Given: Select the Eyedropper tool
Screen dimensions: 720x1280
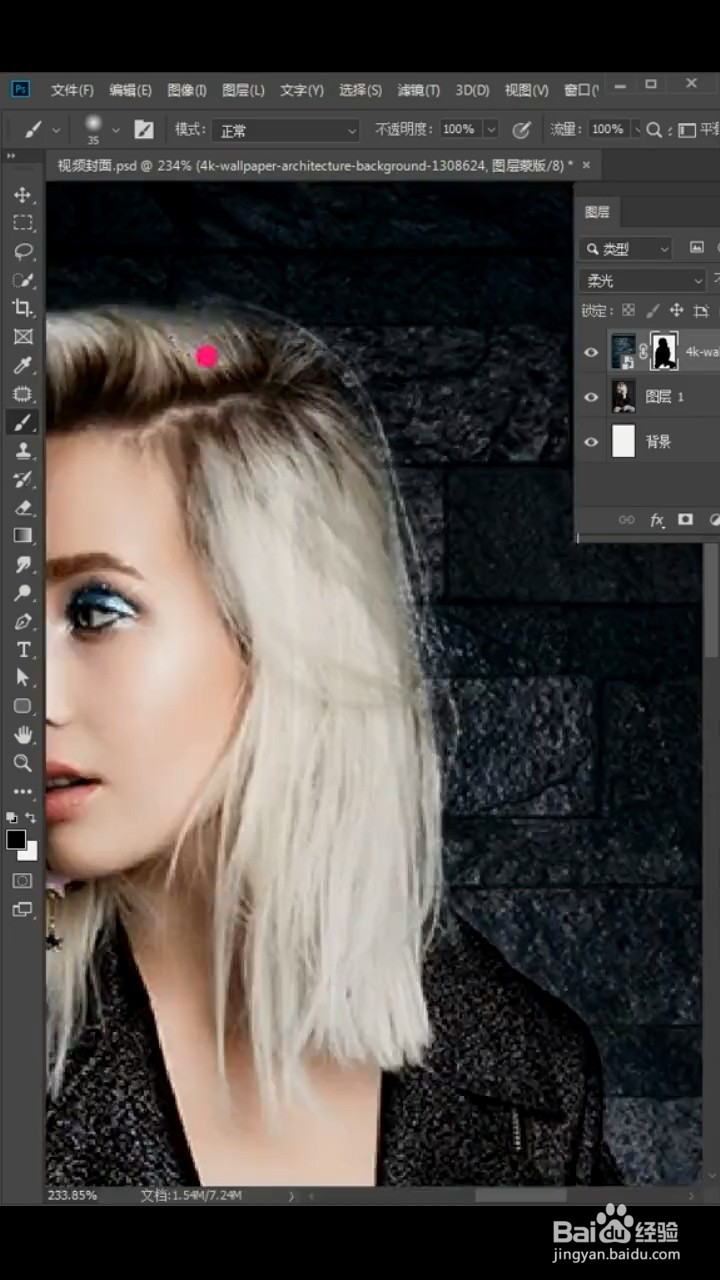Looking at the screenshot, I should (x=22, y=365).
